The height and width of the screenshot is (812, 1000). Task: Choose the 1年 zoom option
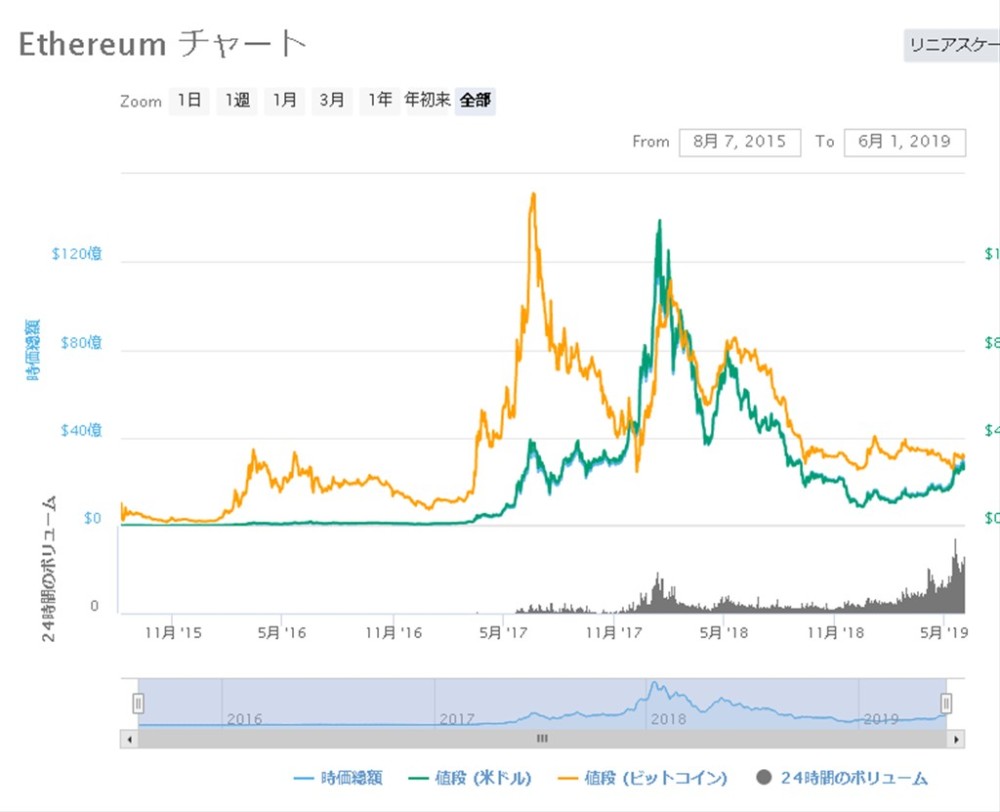tap(379, 100)
